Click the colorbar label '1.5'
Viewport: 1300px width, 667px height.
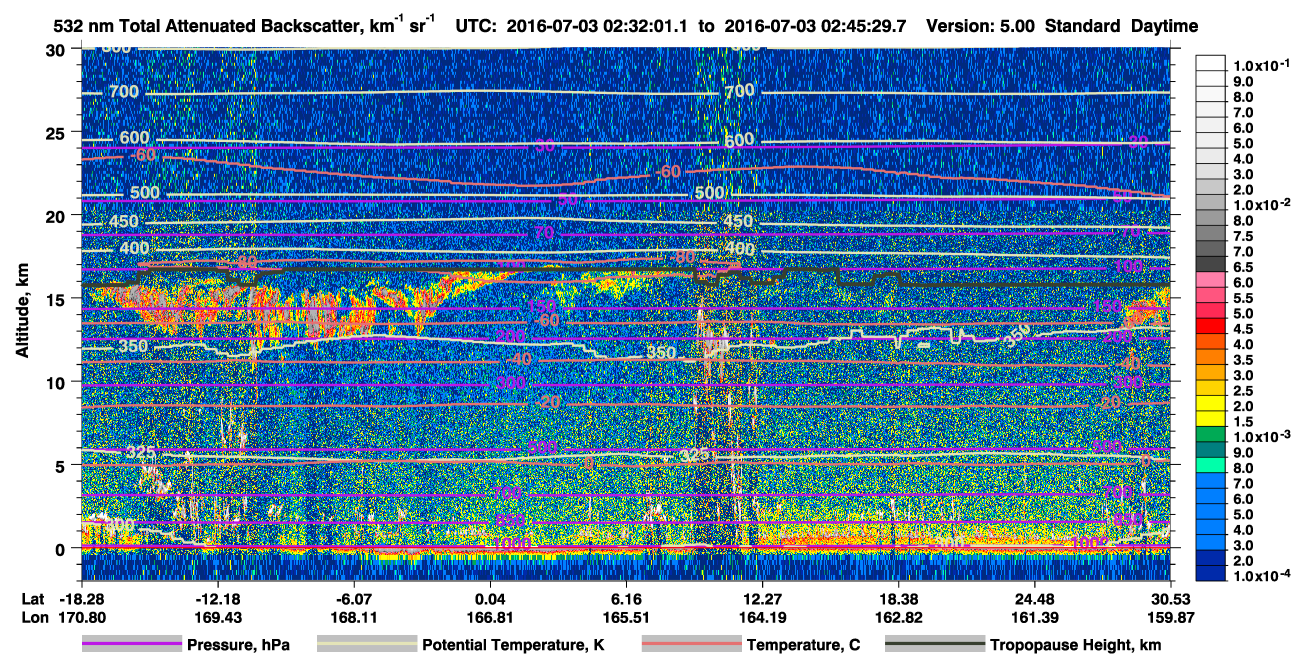tap(1246, 422)
